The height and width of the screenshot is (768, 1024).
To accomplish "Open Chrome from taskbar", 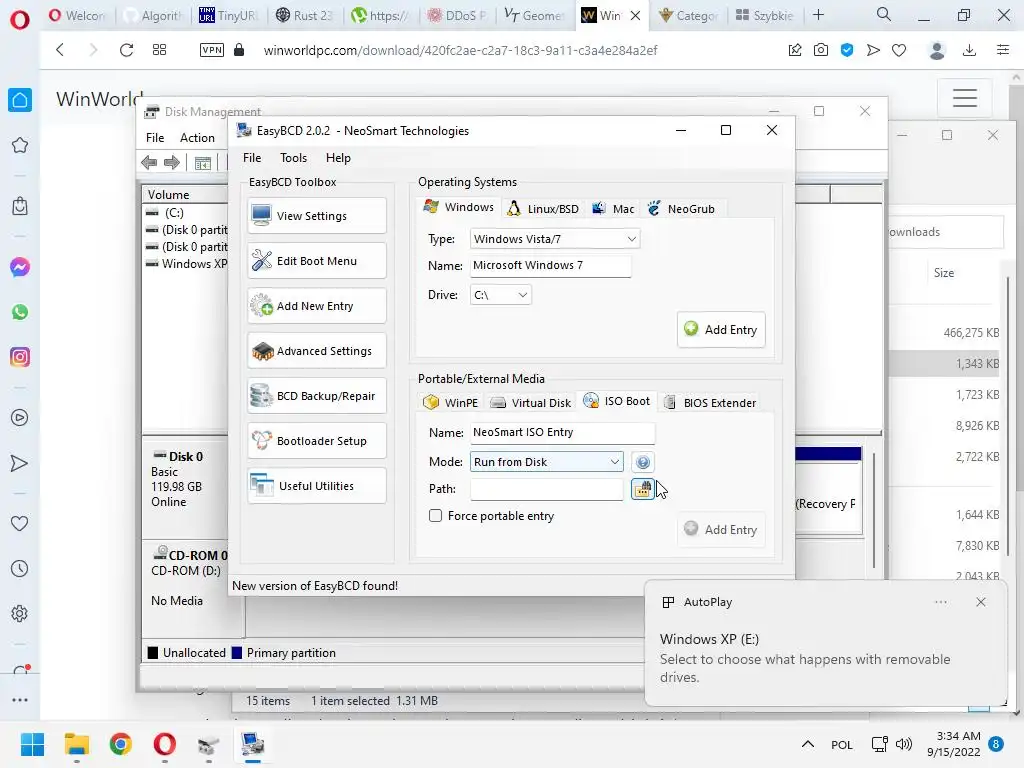I will 121,744.
